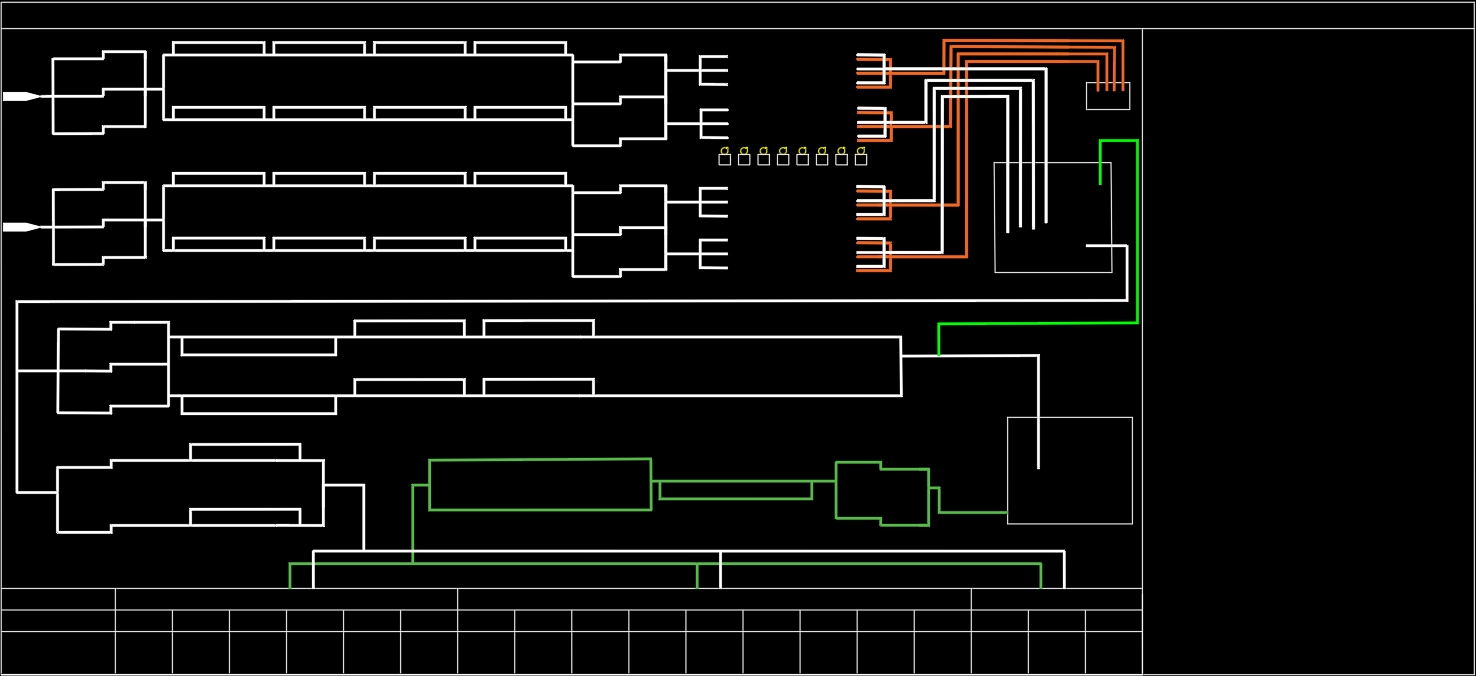Select the seventh yellow-marked small square box
This screenshot has width=1476, height=676.
click(x=841, y=159)
